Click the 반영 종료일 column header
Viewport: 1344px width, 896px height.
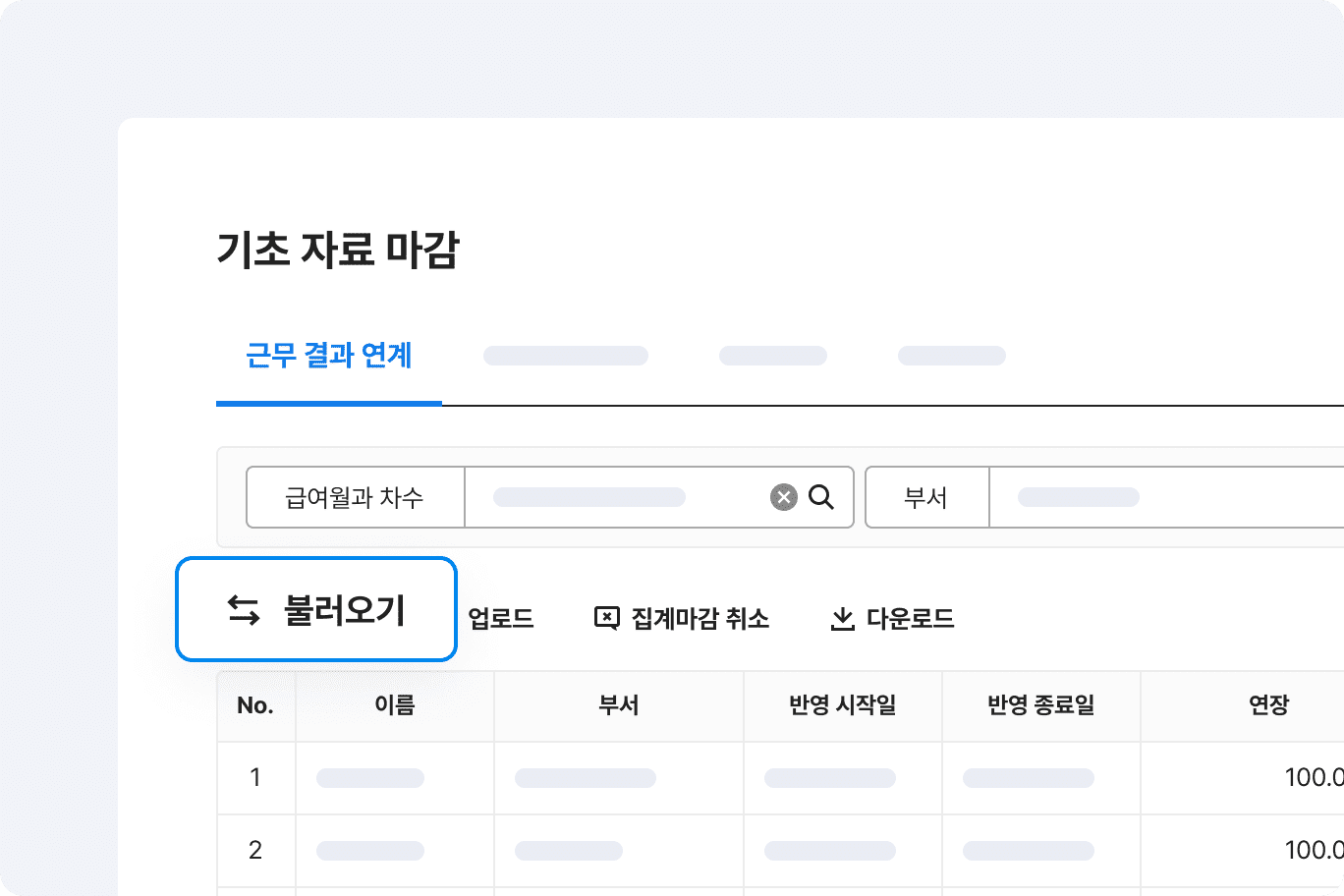click(x=1041, y=705)
